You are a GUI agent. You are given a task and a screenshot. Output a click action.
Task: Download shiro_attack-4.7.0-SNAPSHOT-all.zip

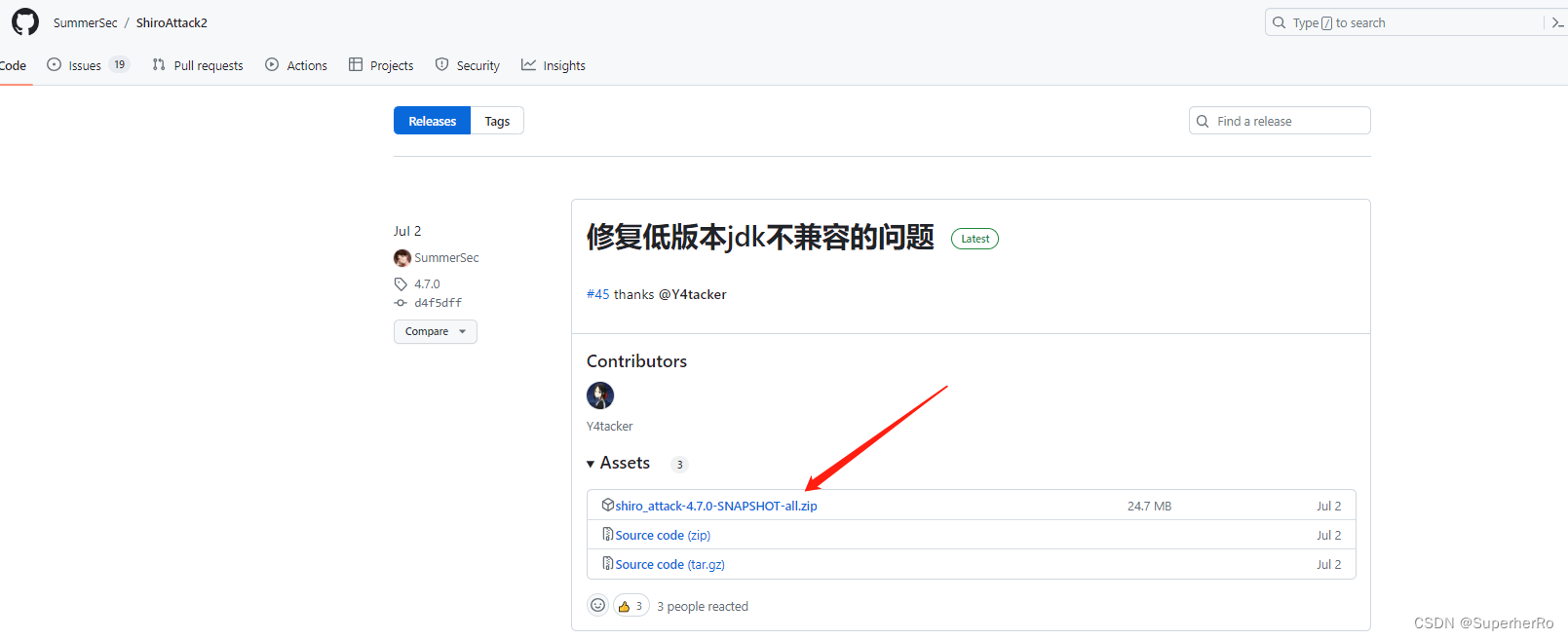pyautogui.click(x=716, y=506)
